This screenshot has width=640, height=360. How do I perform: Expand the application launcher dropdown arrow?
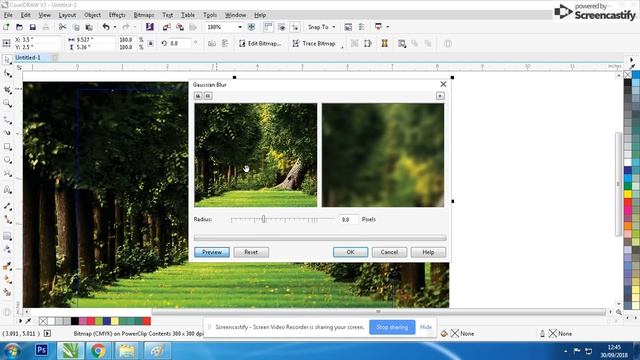[387, 27]
